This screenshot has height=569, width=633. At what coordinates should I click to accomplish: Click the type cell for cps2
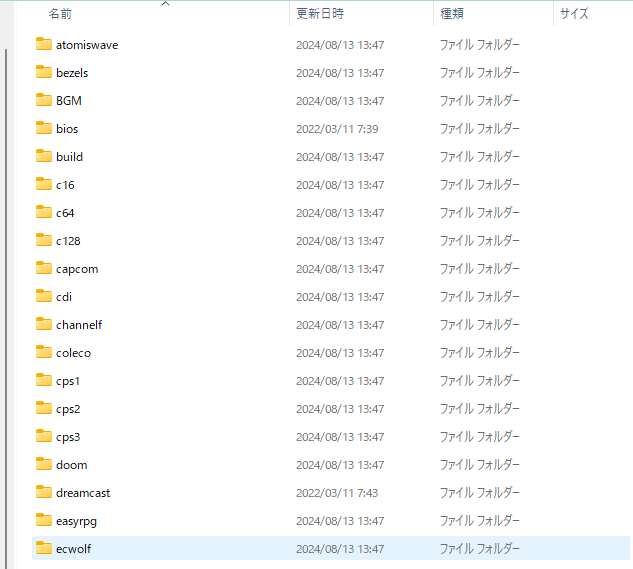[x=479, y=409]
